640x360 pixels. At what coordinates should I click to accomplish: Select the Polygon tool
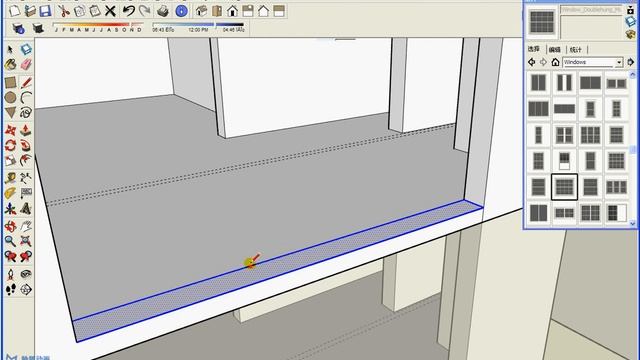click(x=10, y=113)
